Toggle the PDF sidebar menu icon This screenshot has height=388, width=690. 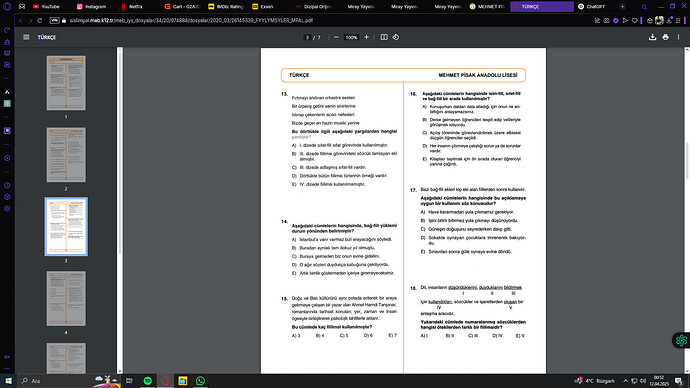tap(26, 37)
